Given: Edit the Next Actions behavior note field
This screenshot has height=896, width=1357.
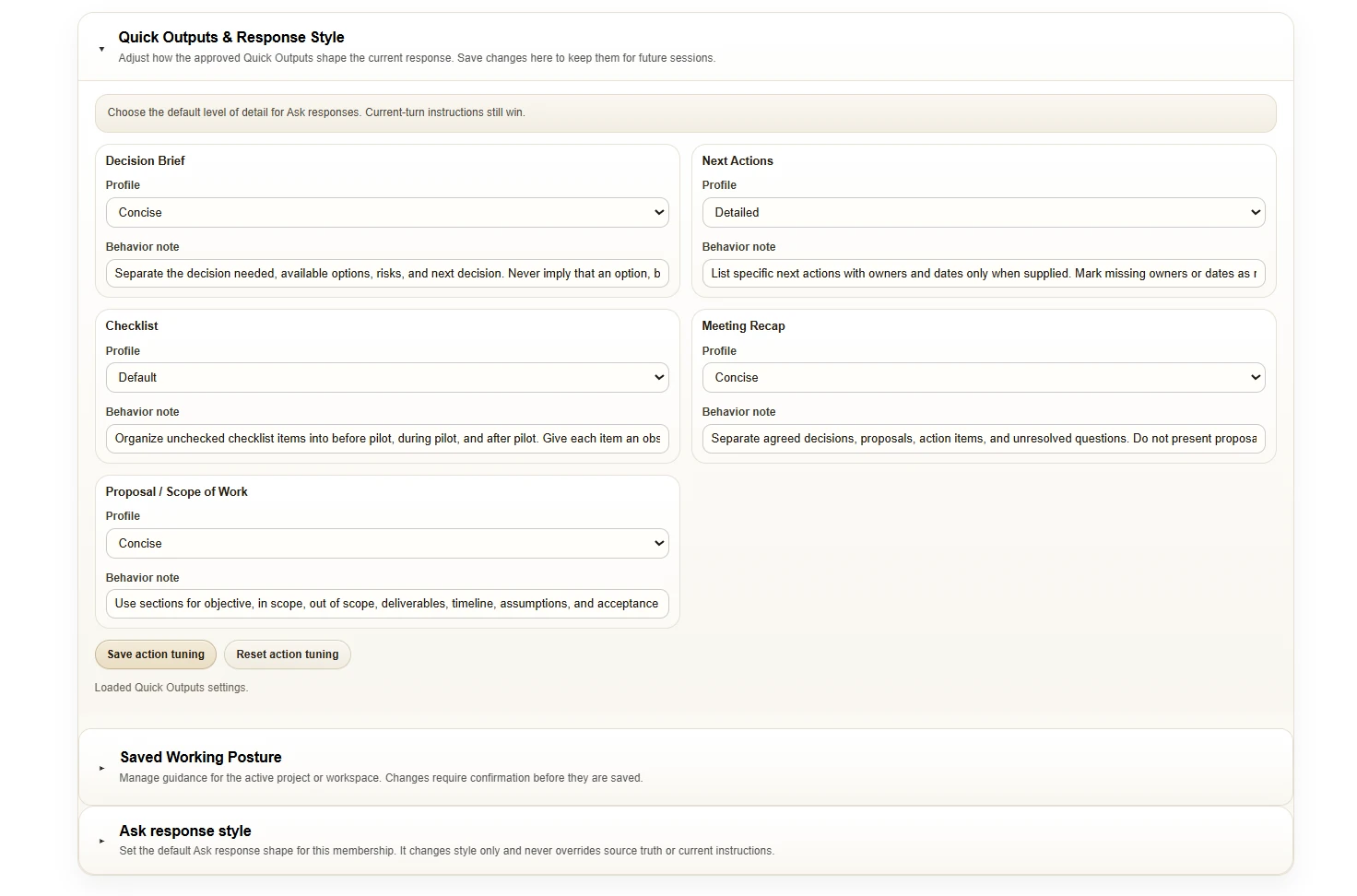Looking at the screenshot, I should pyautogui.click(x=984, y=274).
